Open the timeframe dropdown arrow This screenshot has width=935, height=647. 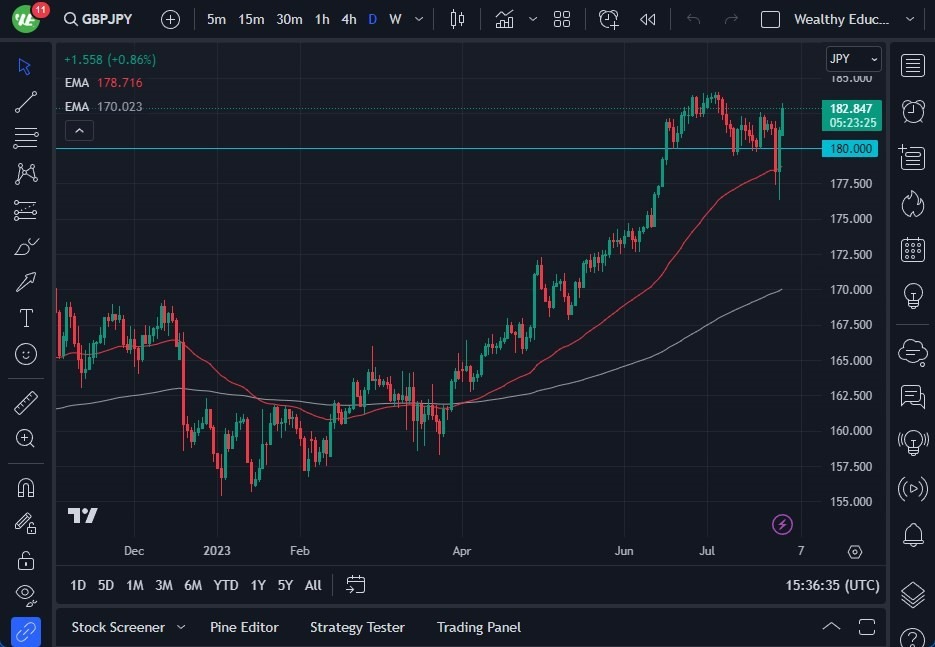click(418, 18)
